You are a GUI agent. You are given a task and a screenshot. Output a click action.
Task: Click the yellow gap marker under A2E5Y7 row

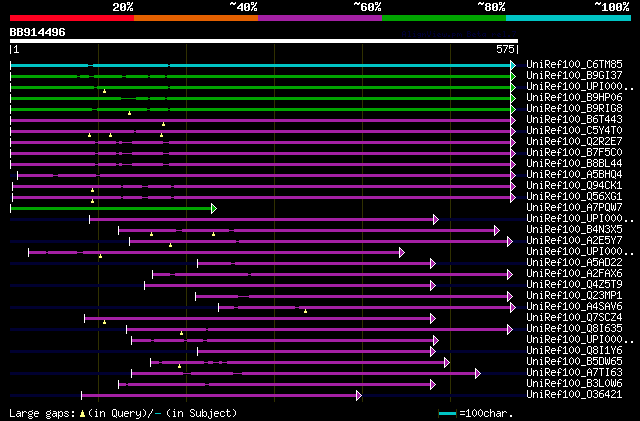170,245
